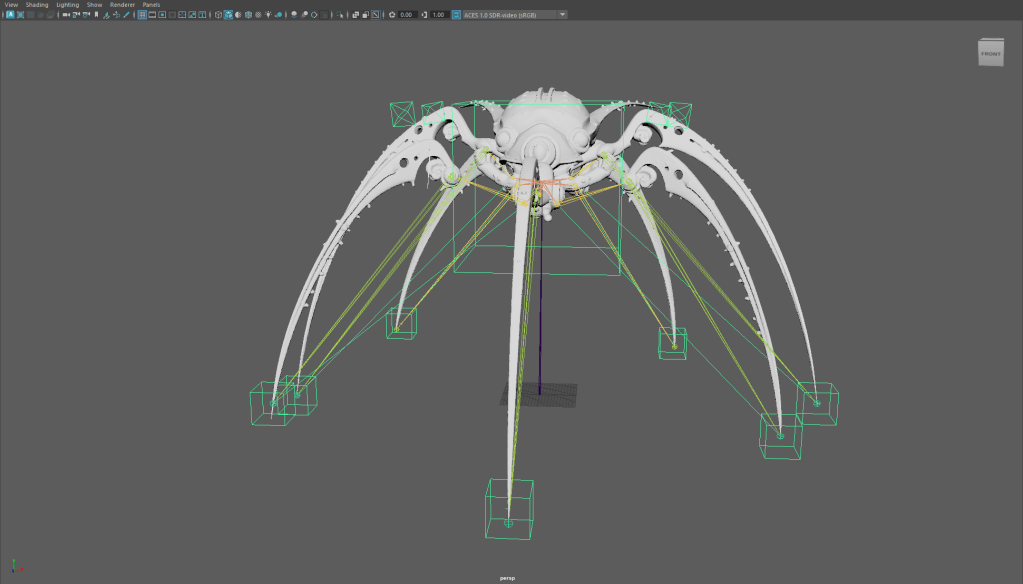Toggle the Film Gate overlay
1023x584 pixels.
[x=152, y=15]
